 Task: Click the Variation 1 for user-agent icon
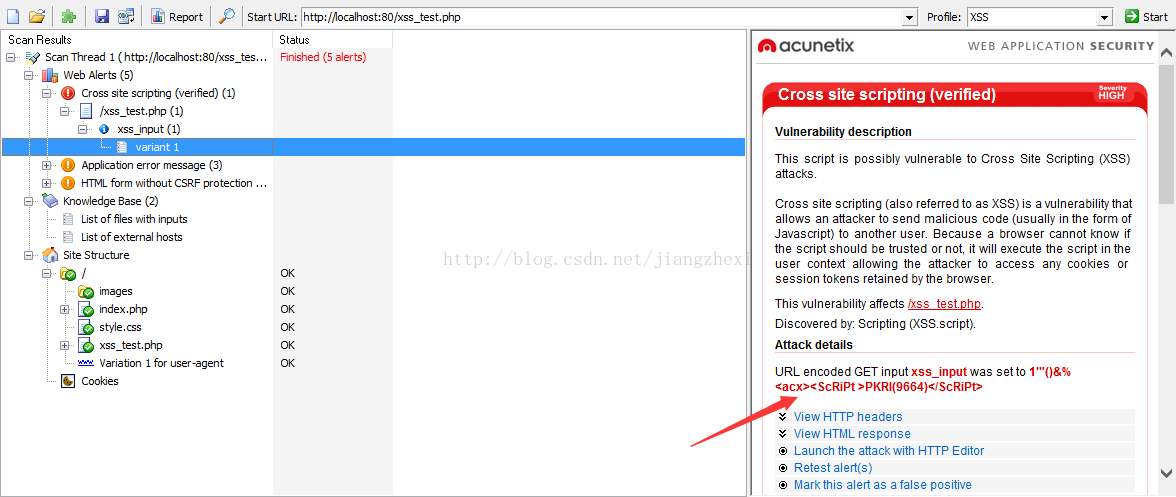[x=86, y=363]
